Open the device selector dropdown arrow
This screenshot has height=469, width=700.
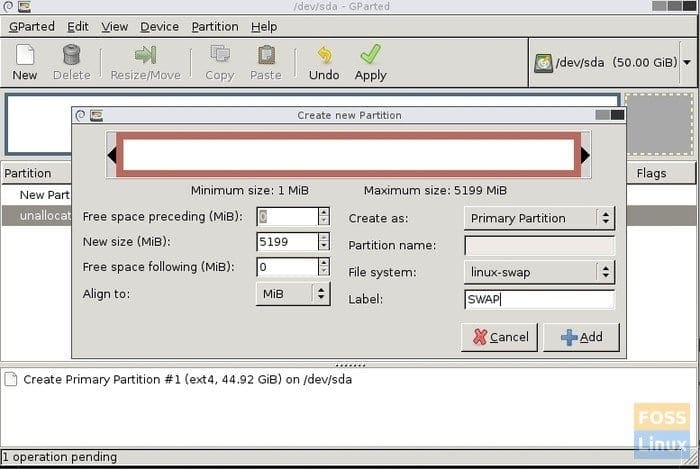(x=687, y=62)
